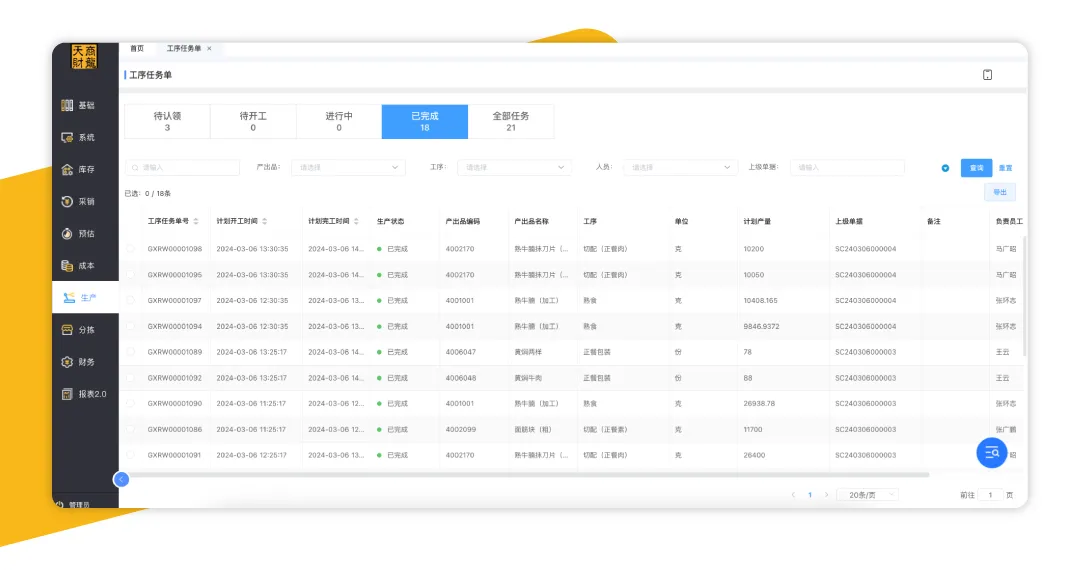Switch to the 工序任务单 tab

click(184, 48)
